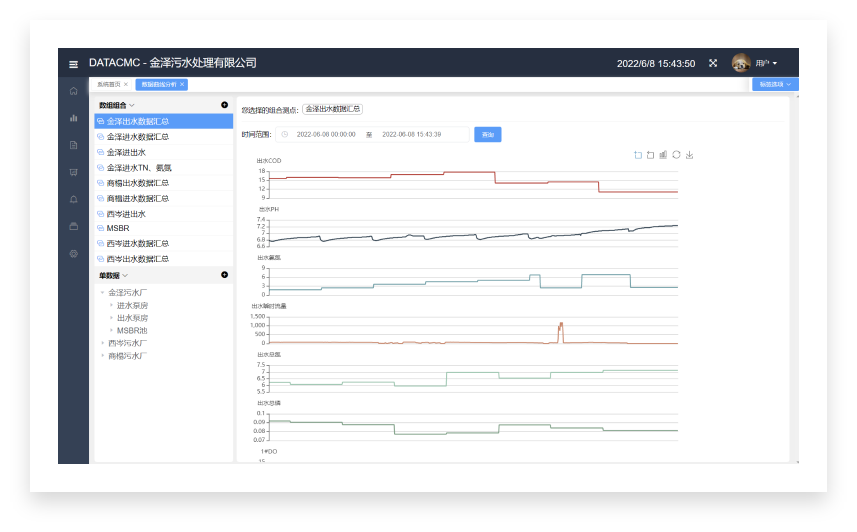Image resolution: width=857 pixels, height=532 pixels.
Task: Click the clock icon in time range field
Action: tap(285, 134)
